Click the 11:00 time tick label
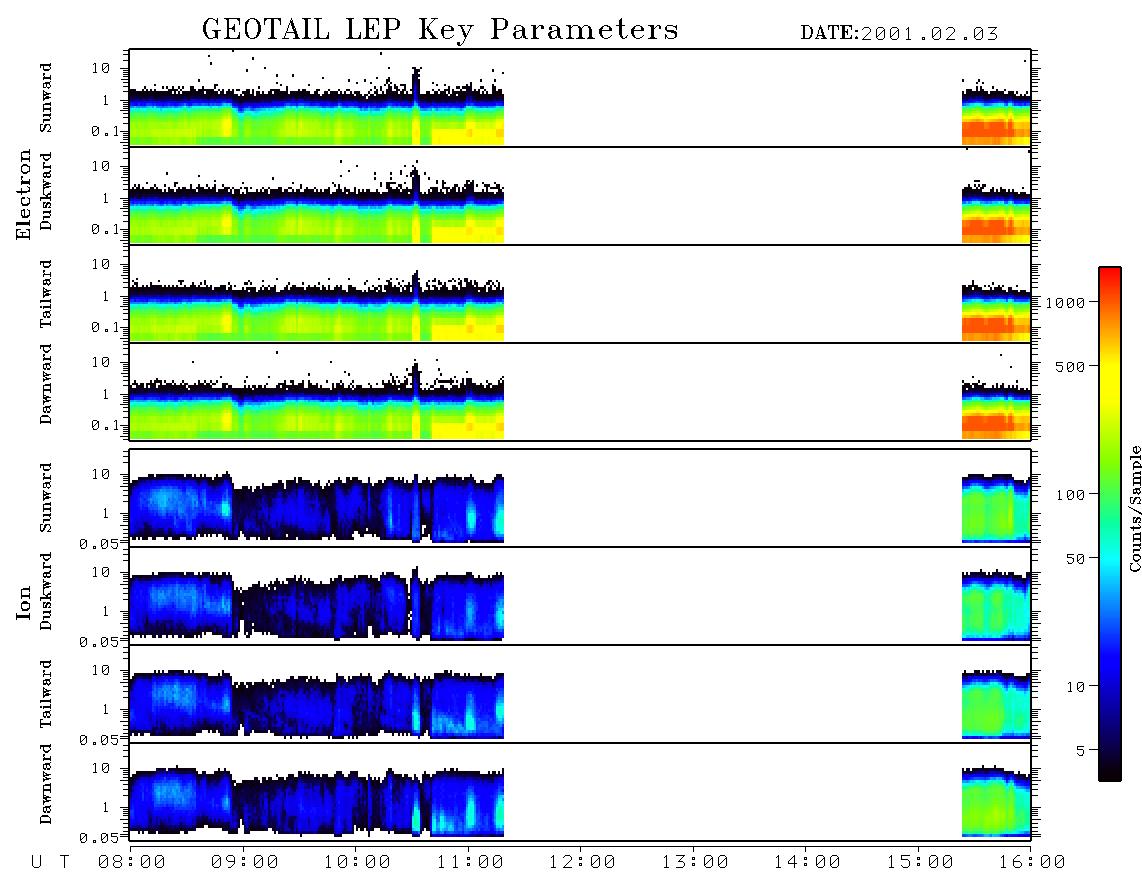The height and width of the screenshot is (880, 1142). (470, 862)
